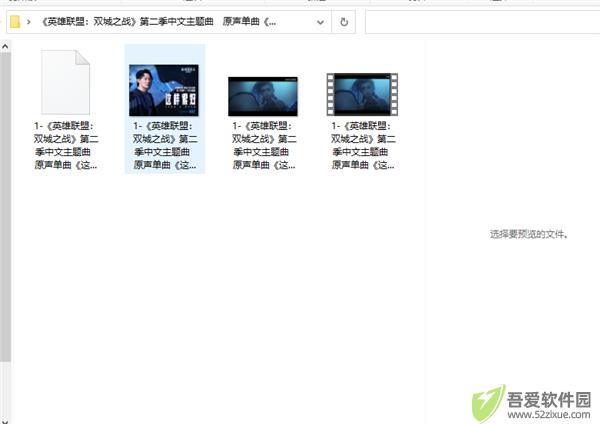Click the vertical scrollbar thumb of the left pane

5,207
